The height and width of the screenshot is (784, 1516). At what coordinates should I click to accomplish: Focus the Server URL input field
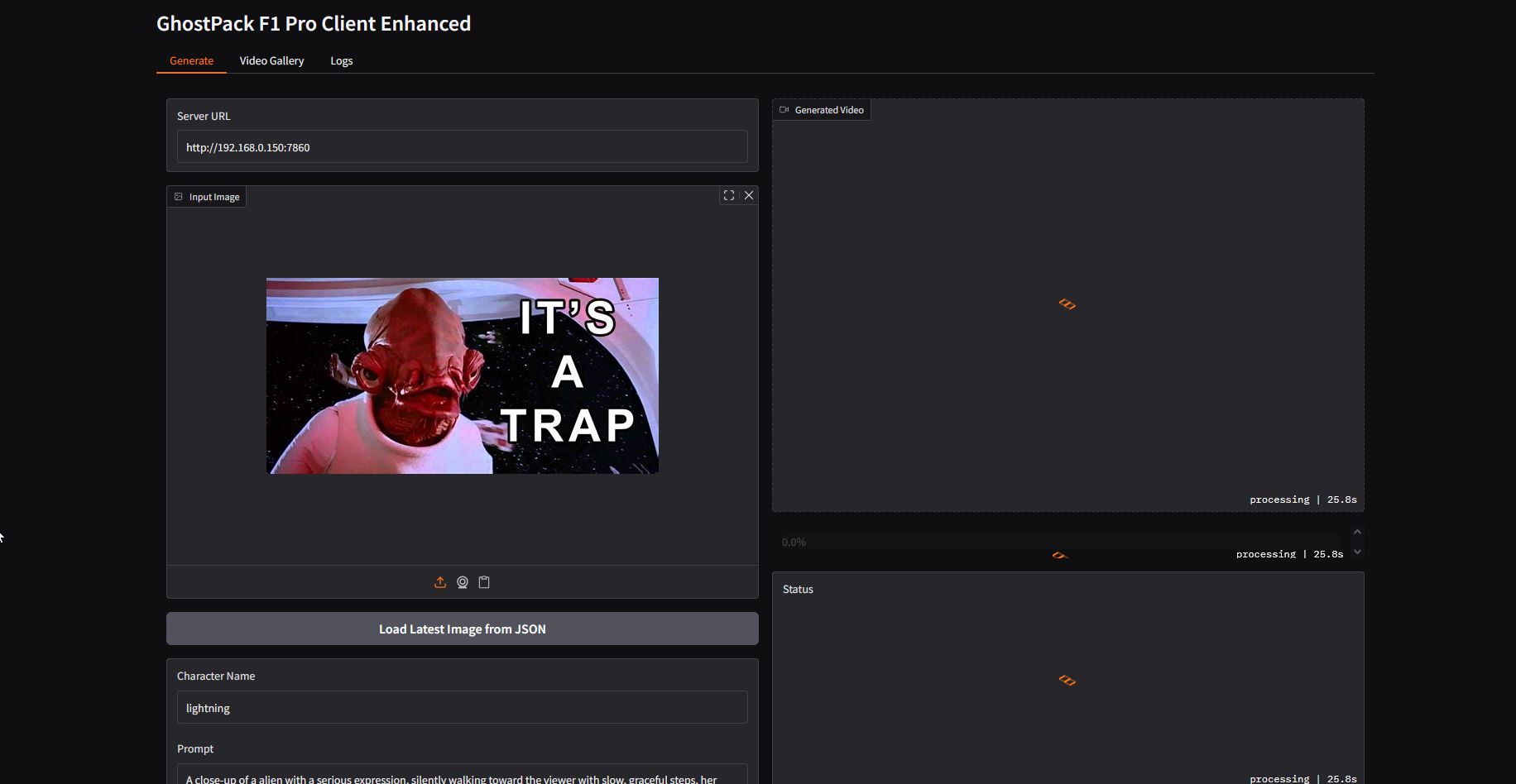point(462,147)
